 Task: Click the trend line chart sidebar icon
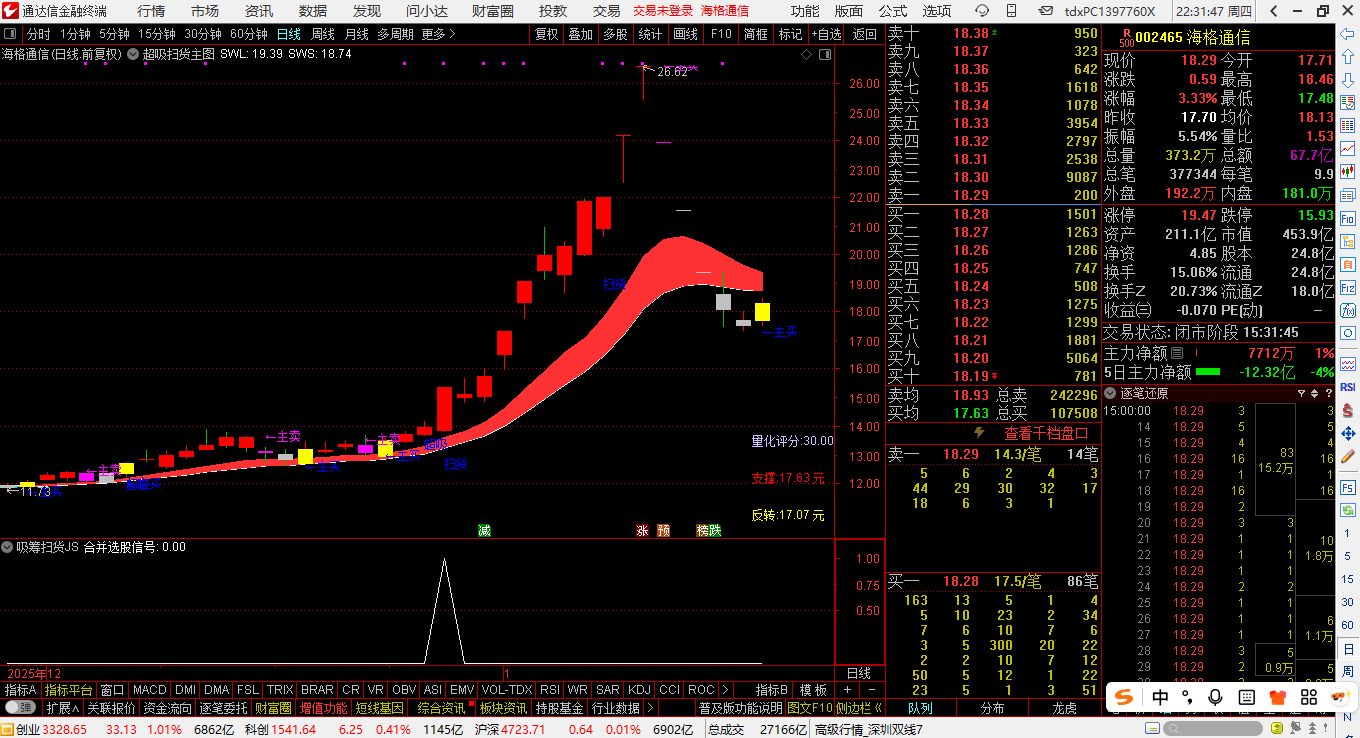click(x=1347, y=148)
